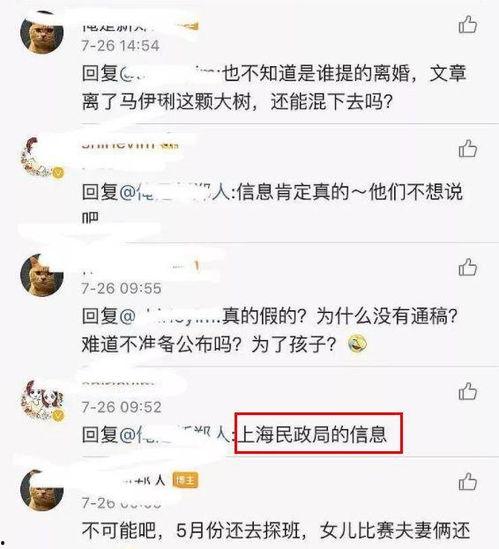
Task: Click the highlighted text 上海民政局的信息
Action: tap(313, 434)
